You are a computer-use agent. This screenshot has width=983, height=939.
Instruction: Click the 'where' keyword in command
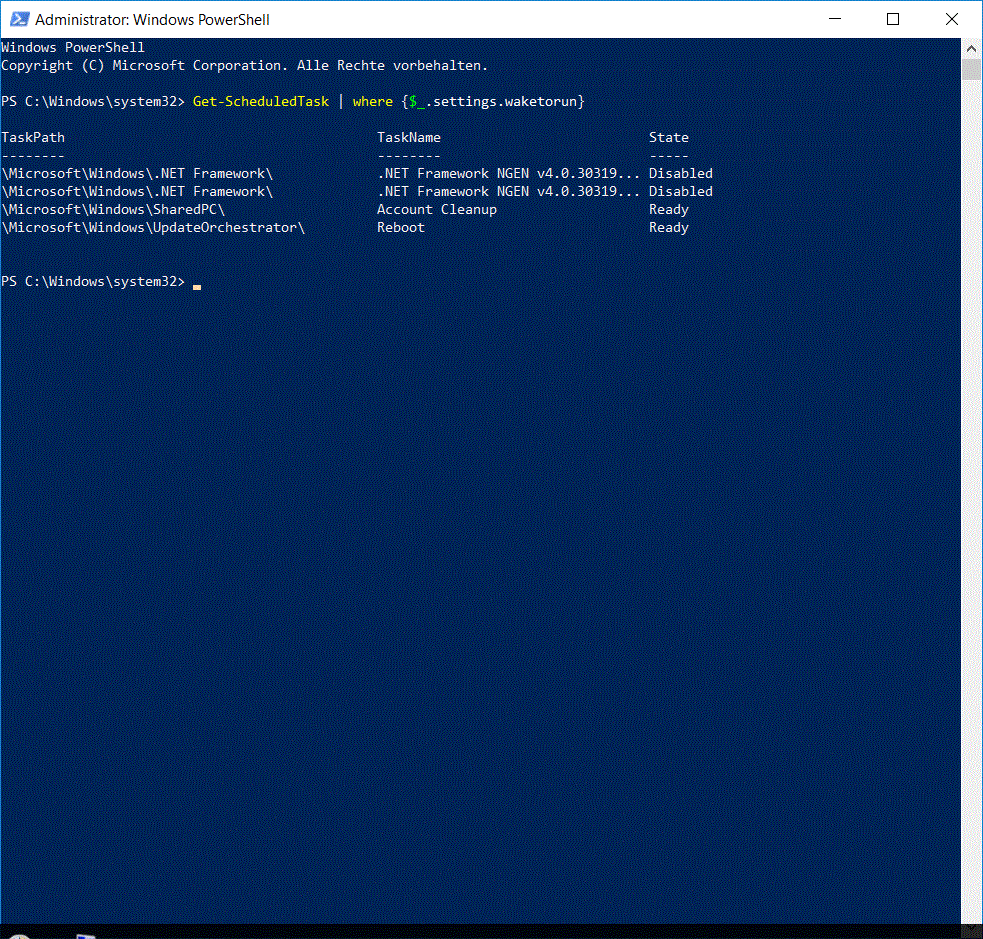coord(372,102)
